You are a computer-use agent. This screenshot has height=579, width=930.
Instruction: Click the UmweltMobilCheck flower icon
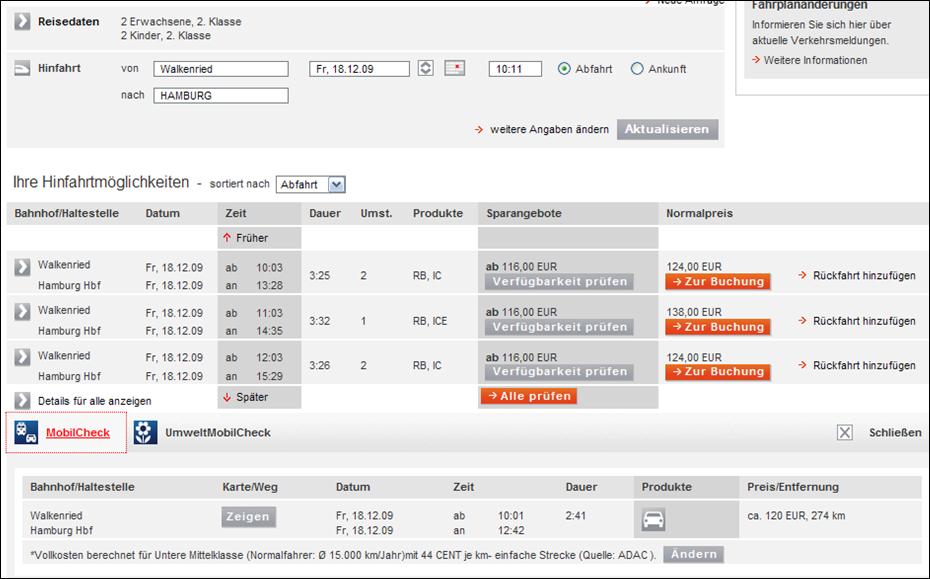[145, 433]
